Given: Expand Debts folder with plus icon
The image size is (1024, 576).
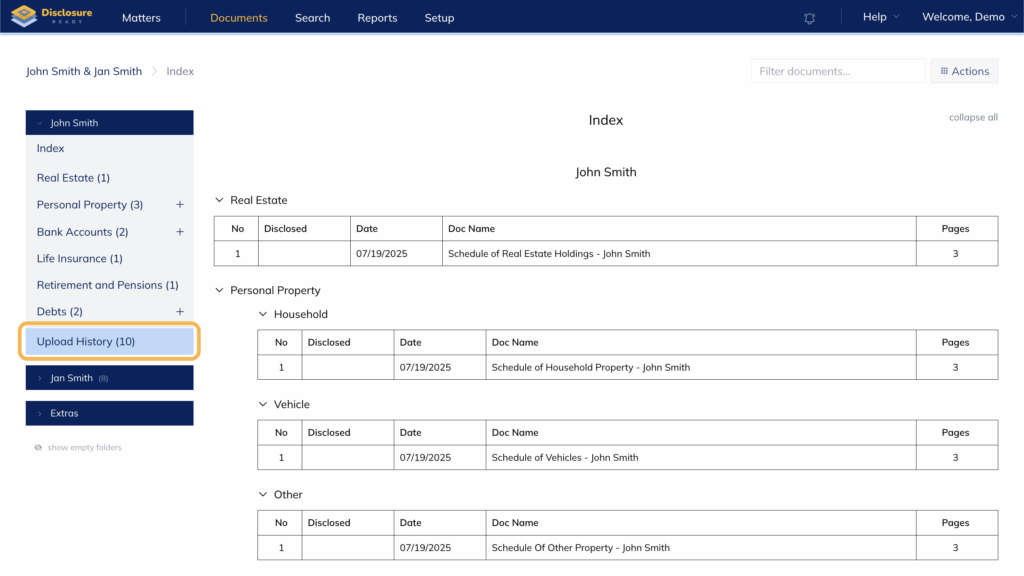Looking at the screenshot, I should pos(180,312).
